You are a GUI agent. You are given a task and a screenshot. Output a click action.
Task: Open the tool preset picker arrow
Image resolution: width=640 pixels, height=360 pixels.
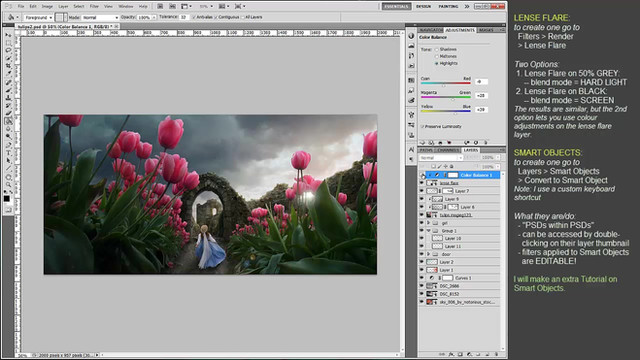pos(17,18)
